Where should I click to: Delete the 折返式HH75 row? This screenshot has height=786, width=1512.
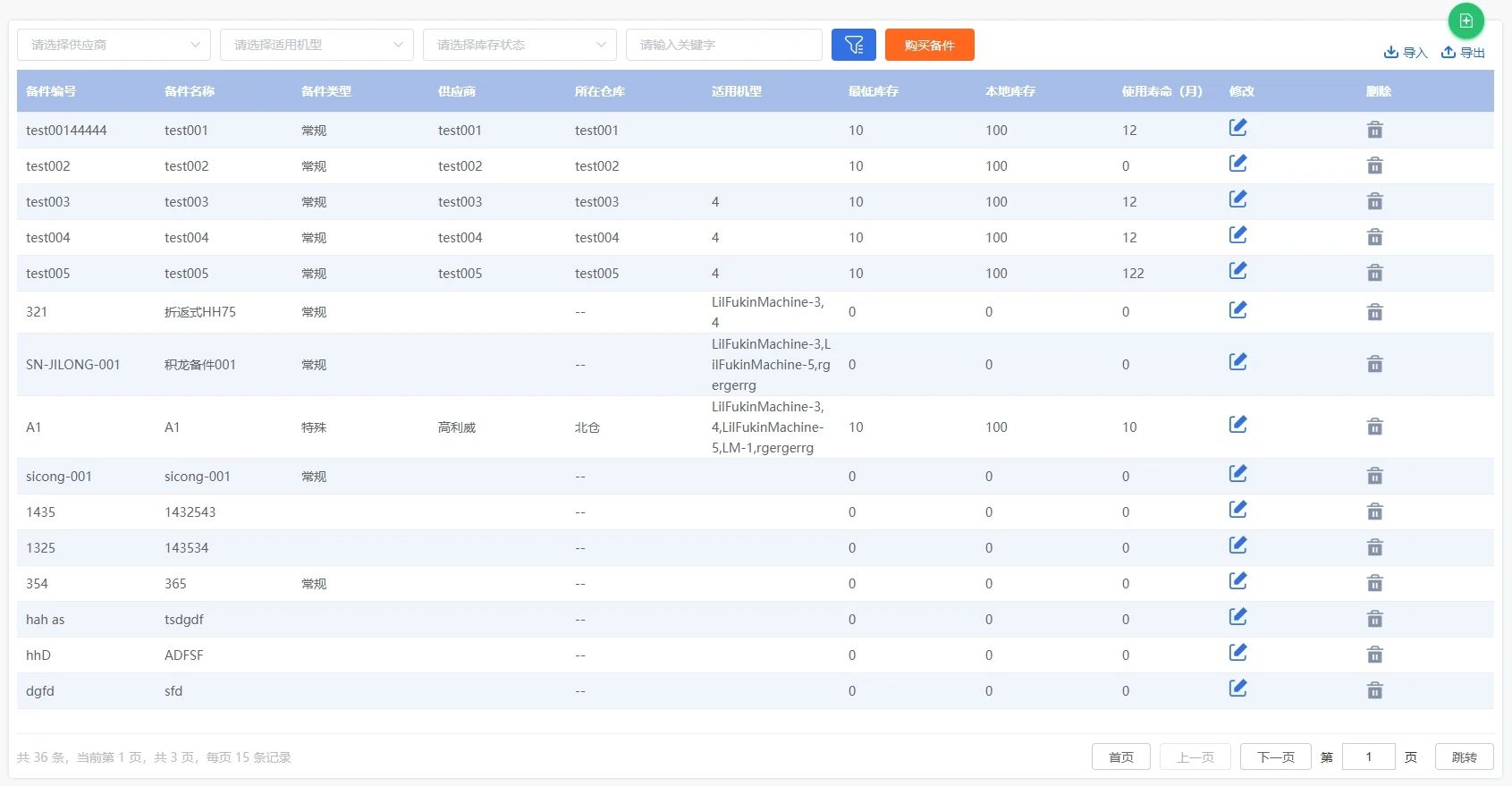1375,312
